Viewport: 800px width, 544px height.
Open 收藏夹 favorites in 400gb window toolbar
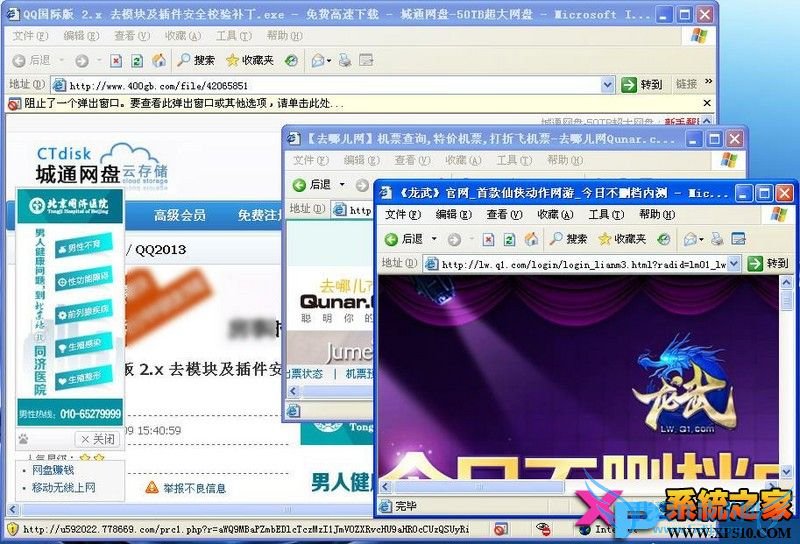coord(250,60)
